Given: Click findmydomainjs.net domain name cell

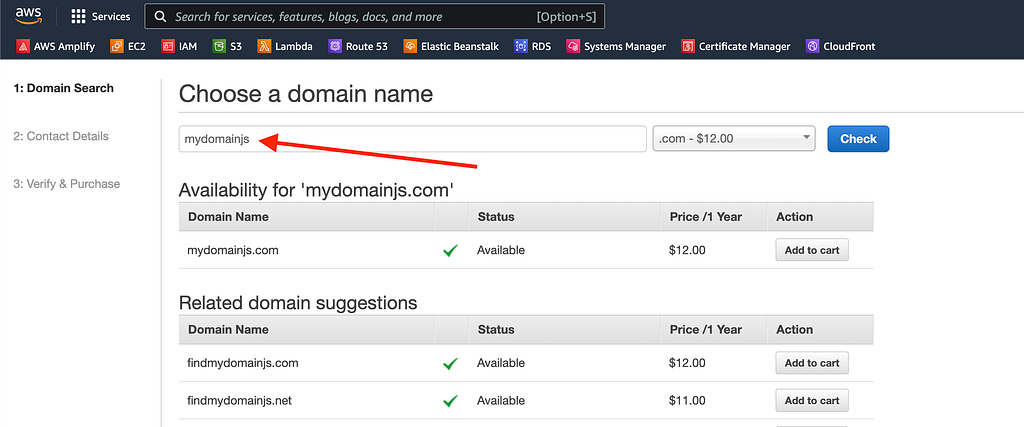Looking at the screenshot, I should pos(241,400).
